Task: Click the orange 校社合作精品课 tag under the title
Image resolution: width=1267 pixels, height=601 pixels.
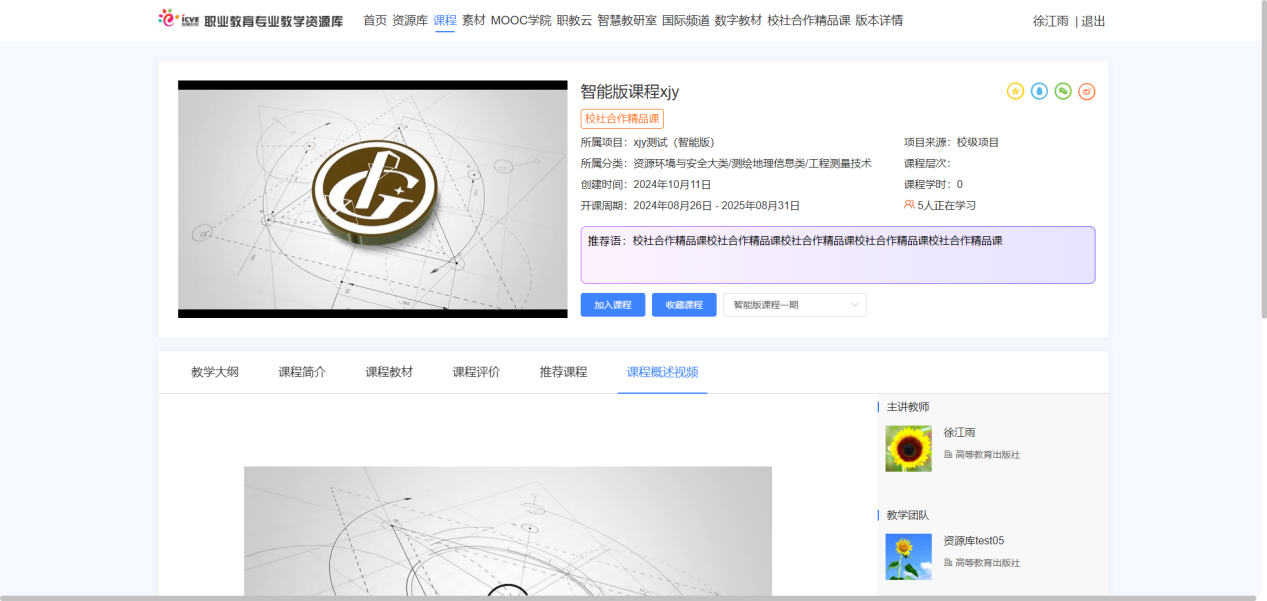Action: [622, 119]
